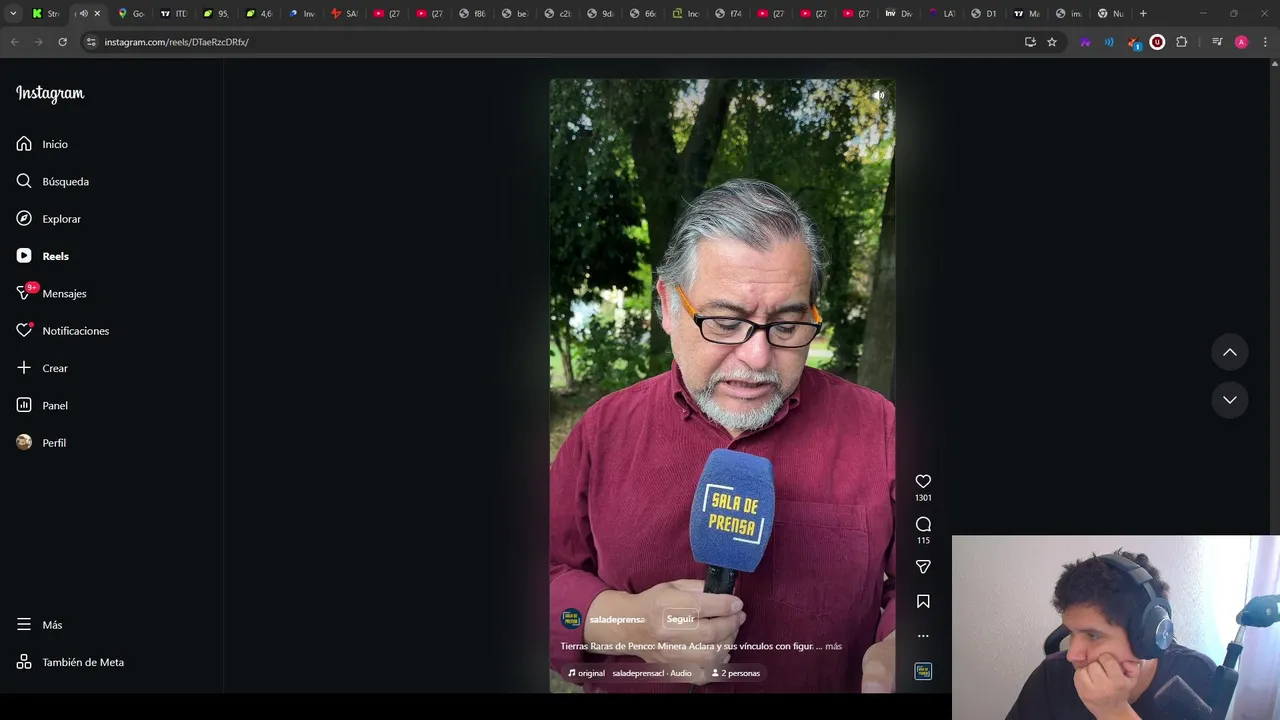1280x720 pixels.
Task: Open the Chrome profile avatar menu
Action: (1241, 42)
